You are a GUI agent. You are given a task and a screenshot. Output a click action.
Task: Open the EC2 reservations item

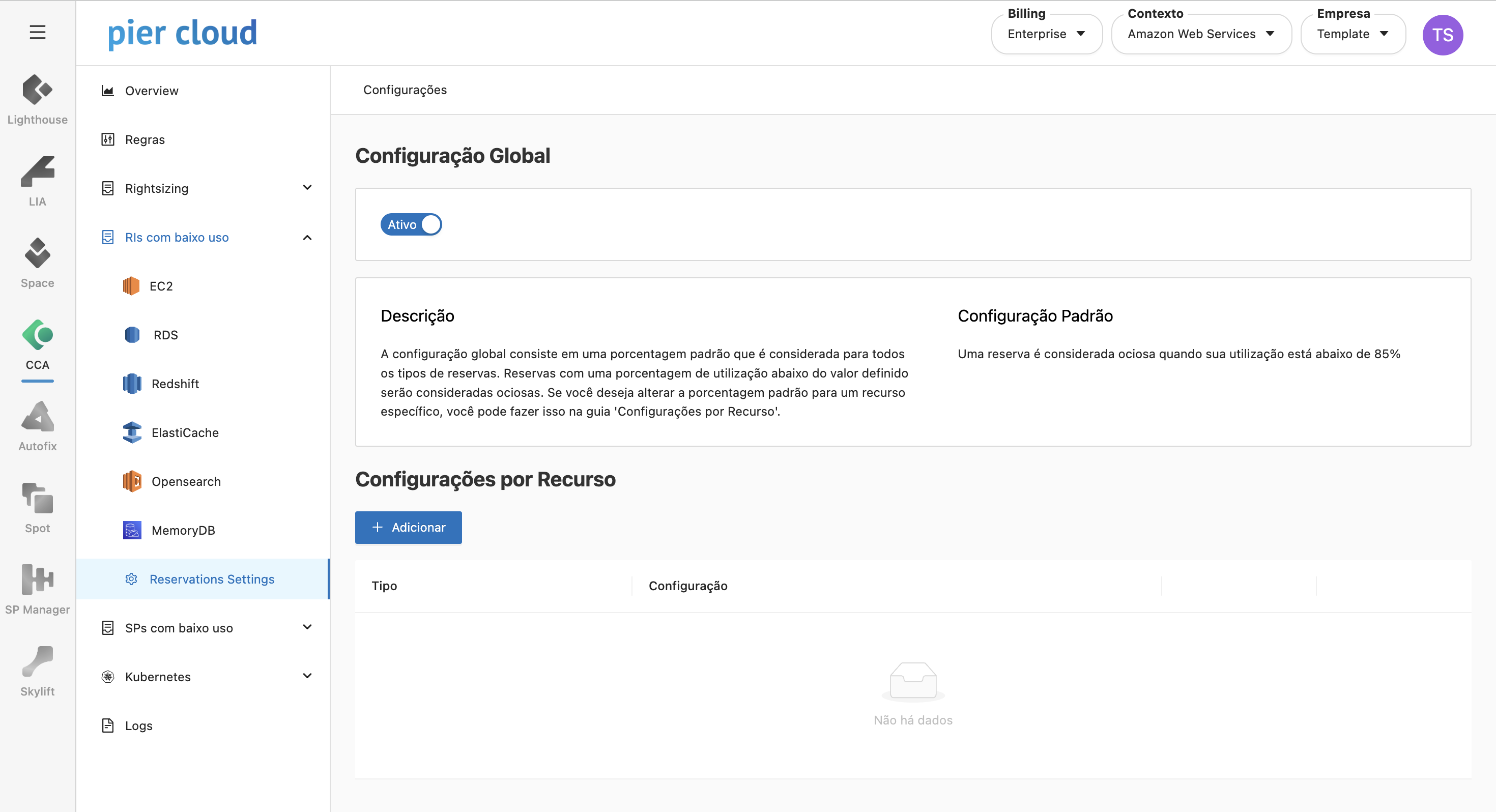(x=161, y=286)
